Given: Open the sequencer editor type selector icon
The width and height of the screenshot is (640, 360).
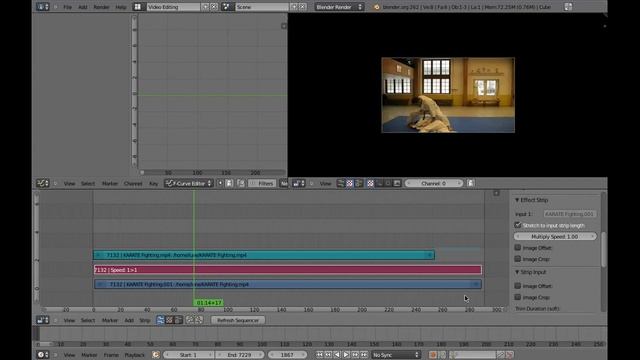Looking at the screenshot, I should click(x=42, y=320).
